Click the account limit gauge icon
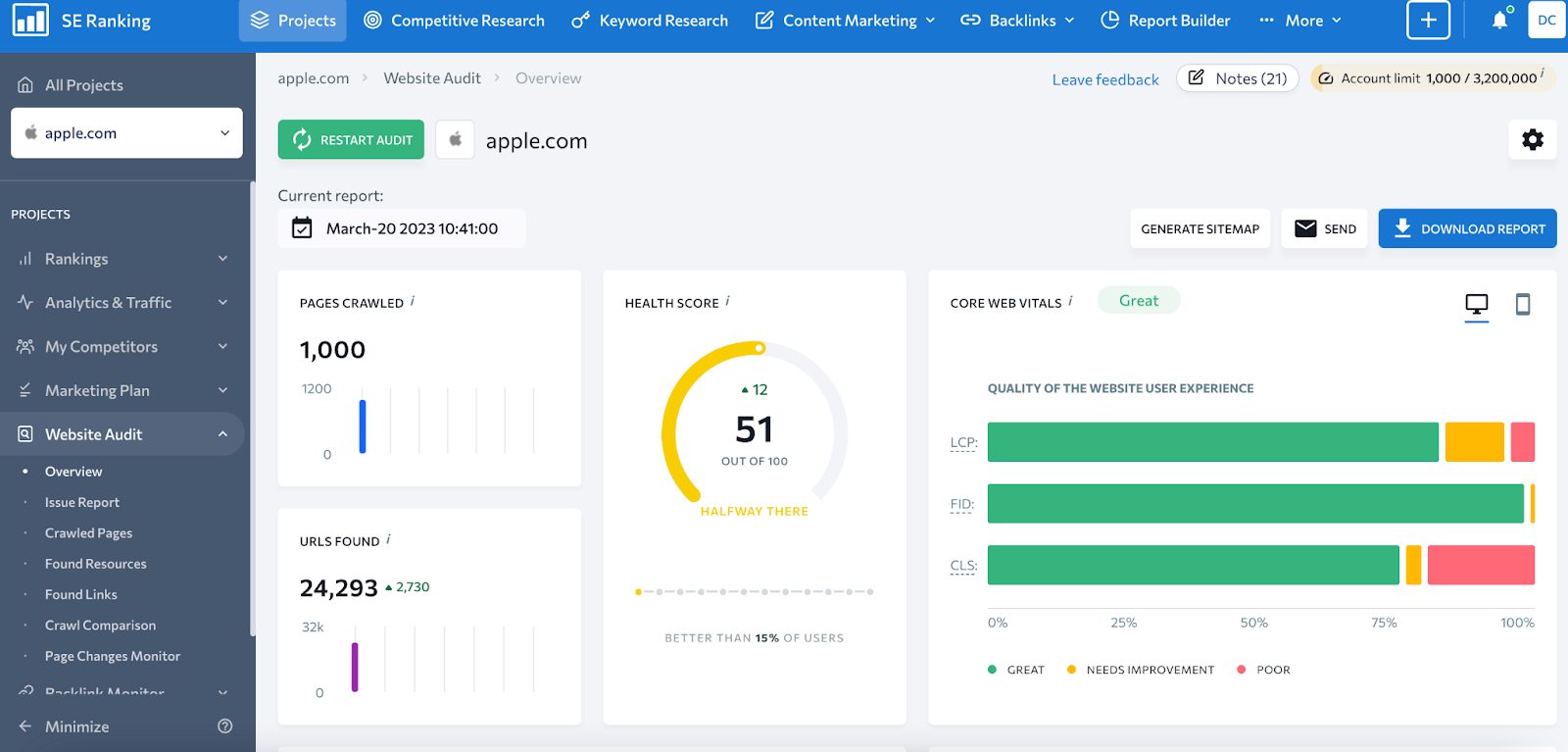 pos(1325,78)
